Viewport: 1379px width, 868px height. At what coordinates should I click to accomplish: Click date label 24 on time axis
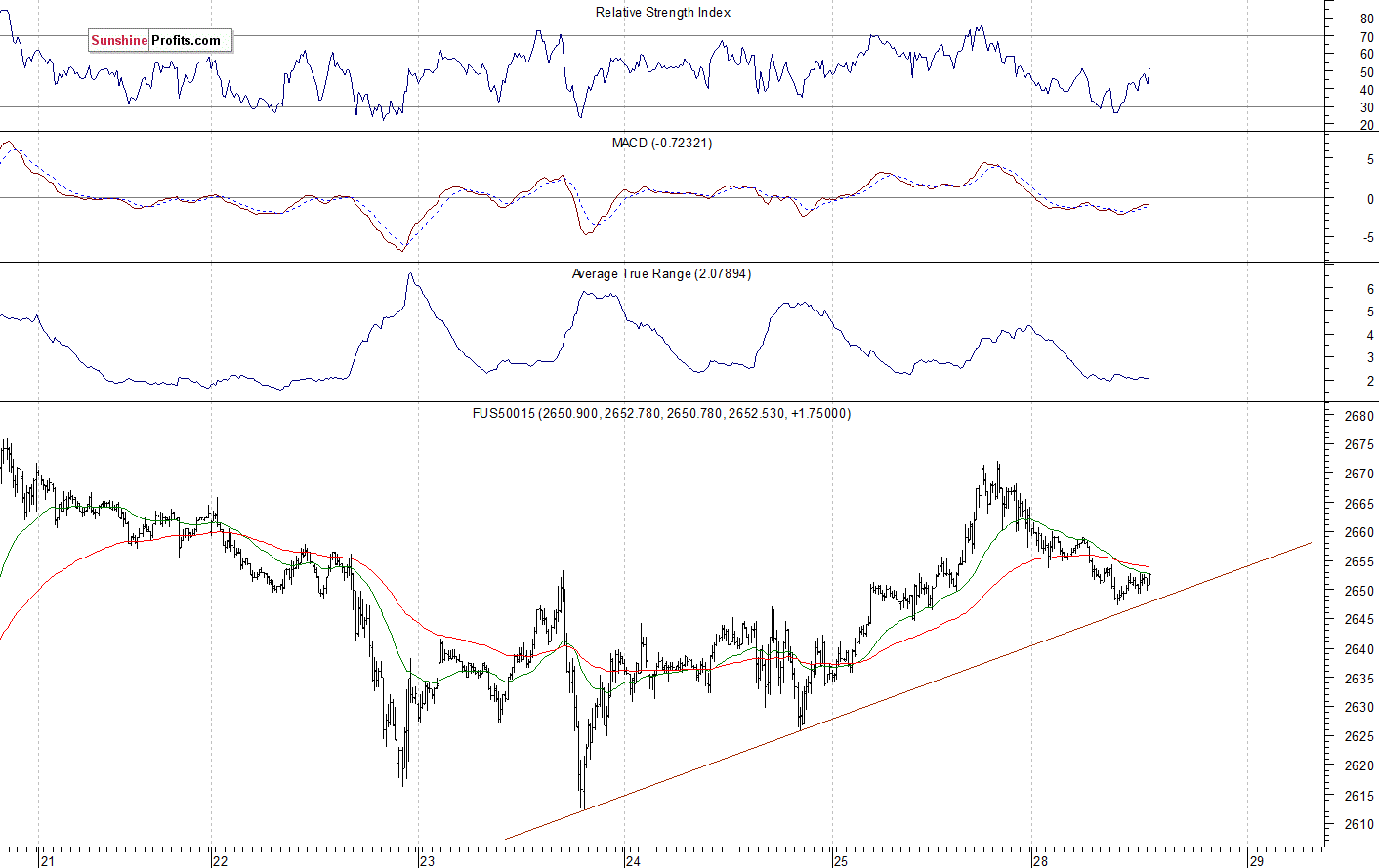pos(633,861)
